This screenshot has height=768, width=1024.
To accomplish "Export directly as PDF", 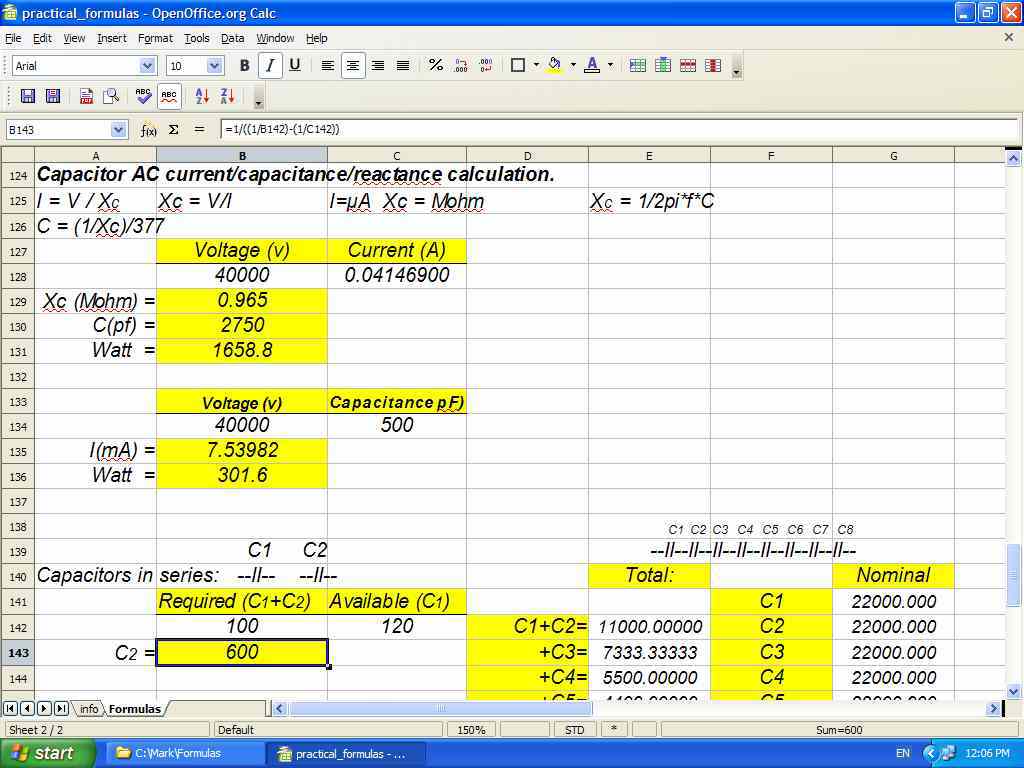I will pos(86,96).
